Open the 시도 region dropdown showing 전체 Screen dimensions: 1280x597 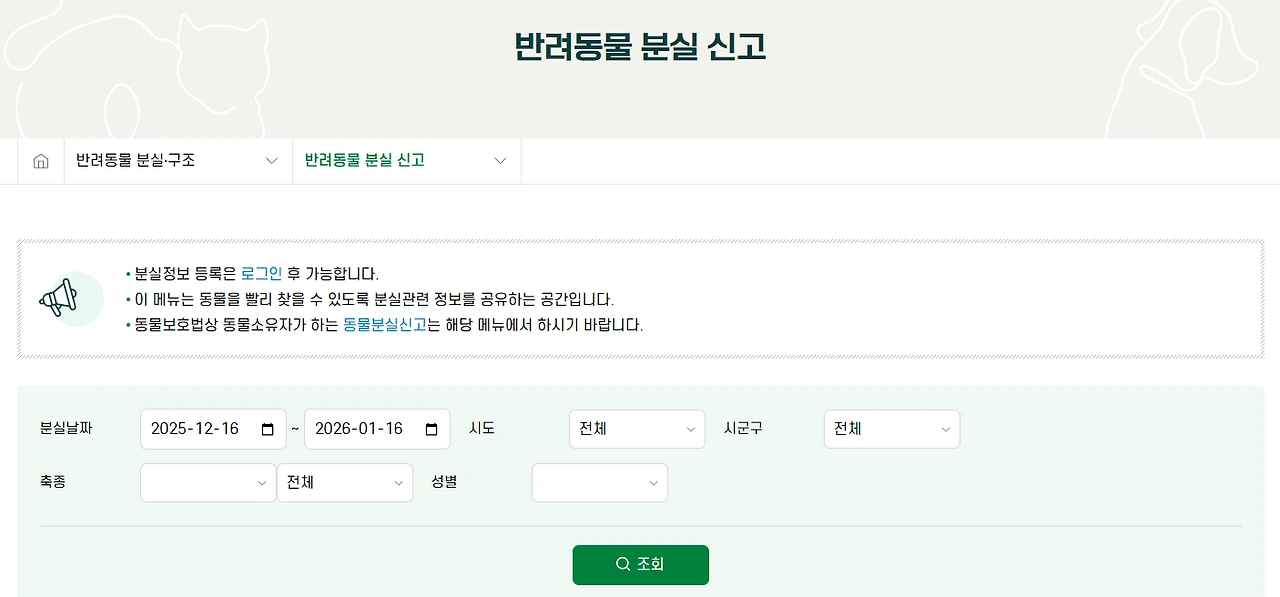(637, 428)
